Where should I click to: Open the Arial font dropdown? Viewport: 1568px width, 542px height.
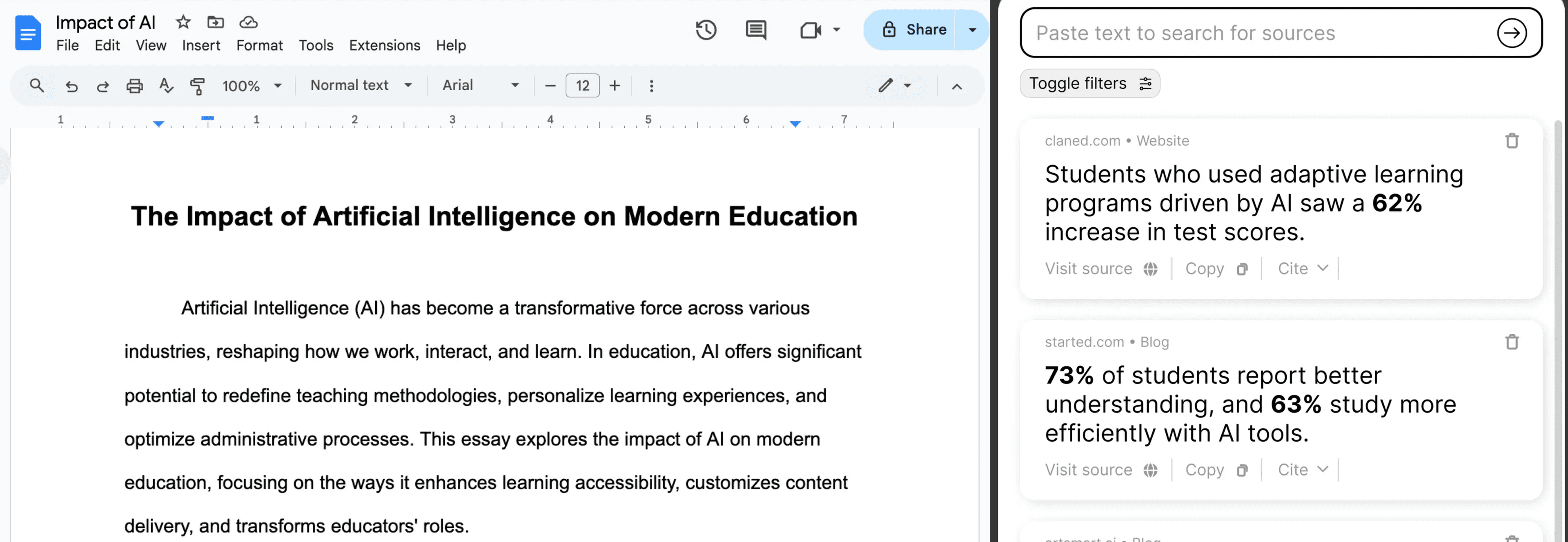(x=481, y=85)
